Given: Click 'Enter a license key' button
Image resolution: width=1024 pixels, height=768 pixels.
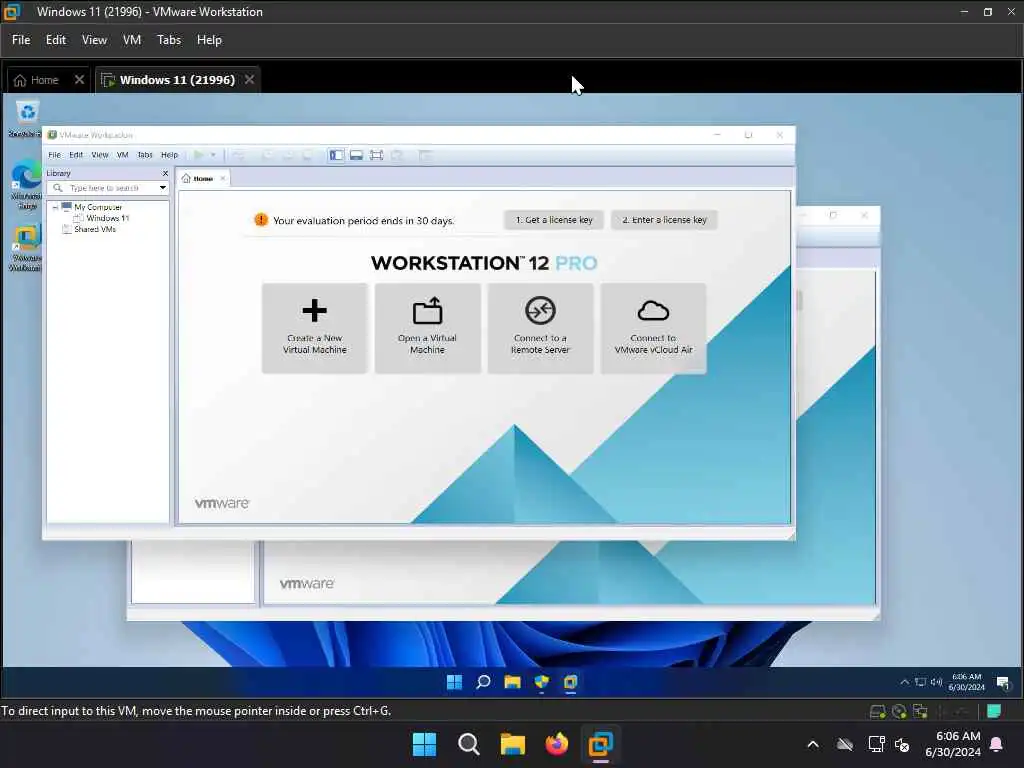Looking at the screenshot, I should 664,220.
